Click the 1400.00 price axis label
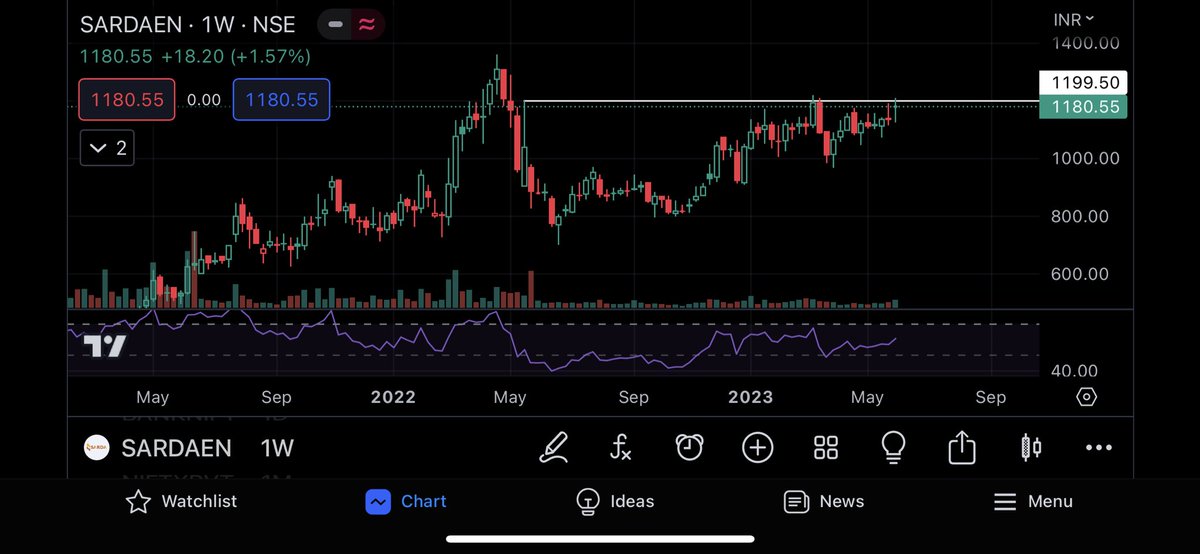The height and width of the screenshot is (554, 1200). 1086,43
